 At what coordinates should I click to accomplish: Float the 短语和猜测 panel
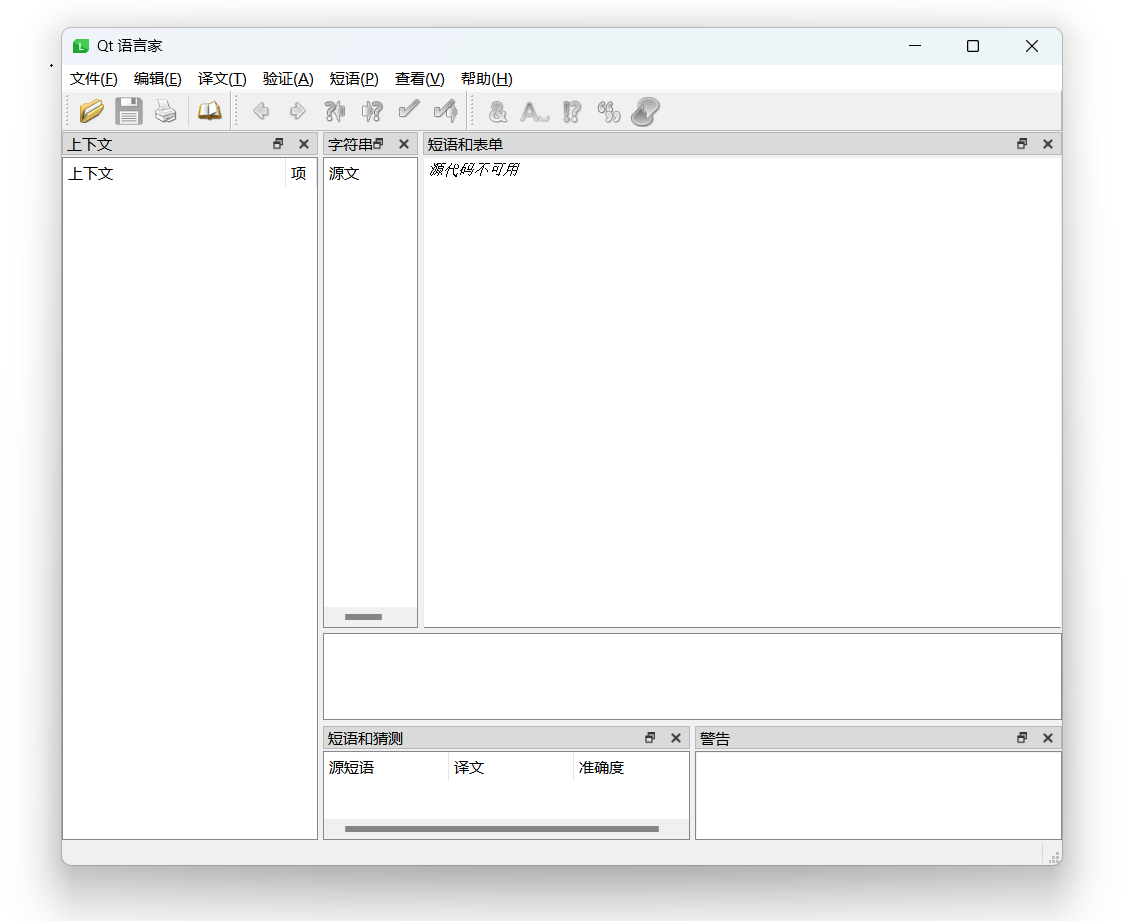click(x=650, y=738)
